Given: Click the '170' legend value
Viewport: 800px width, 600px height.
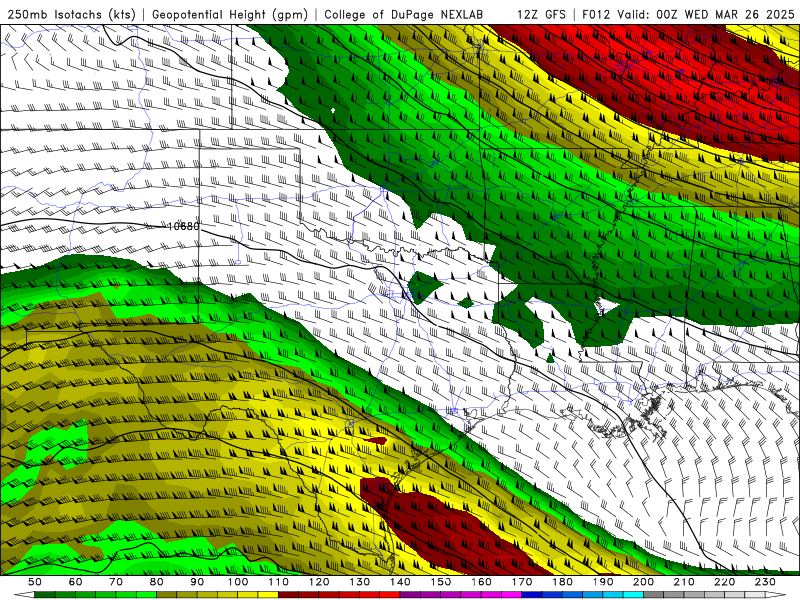Looking at the screenshot, I should pos(522,582).
